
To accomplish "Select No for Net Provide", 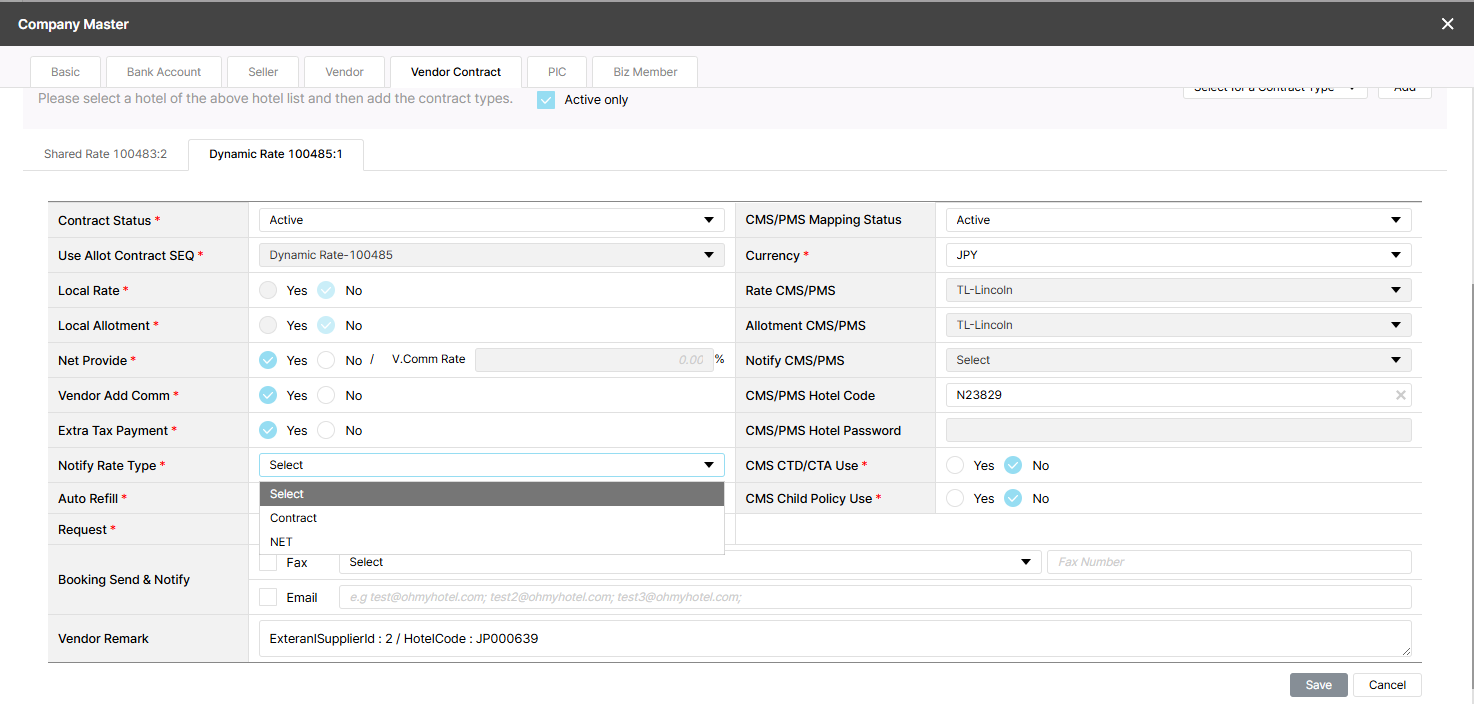I will click(326, 360).
